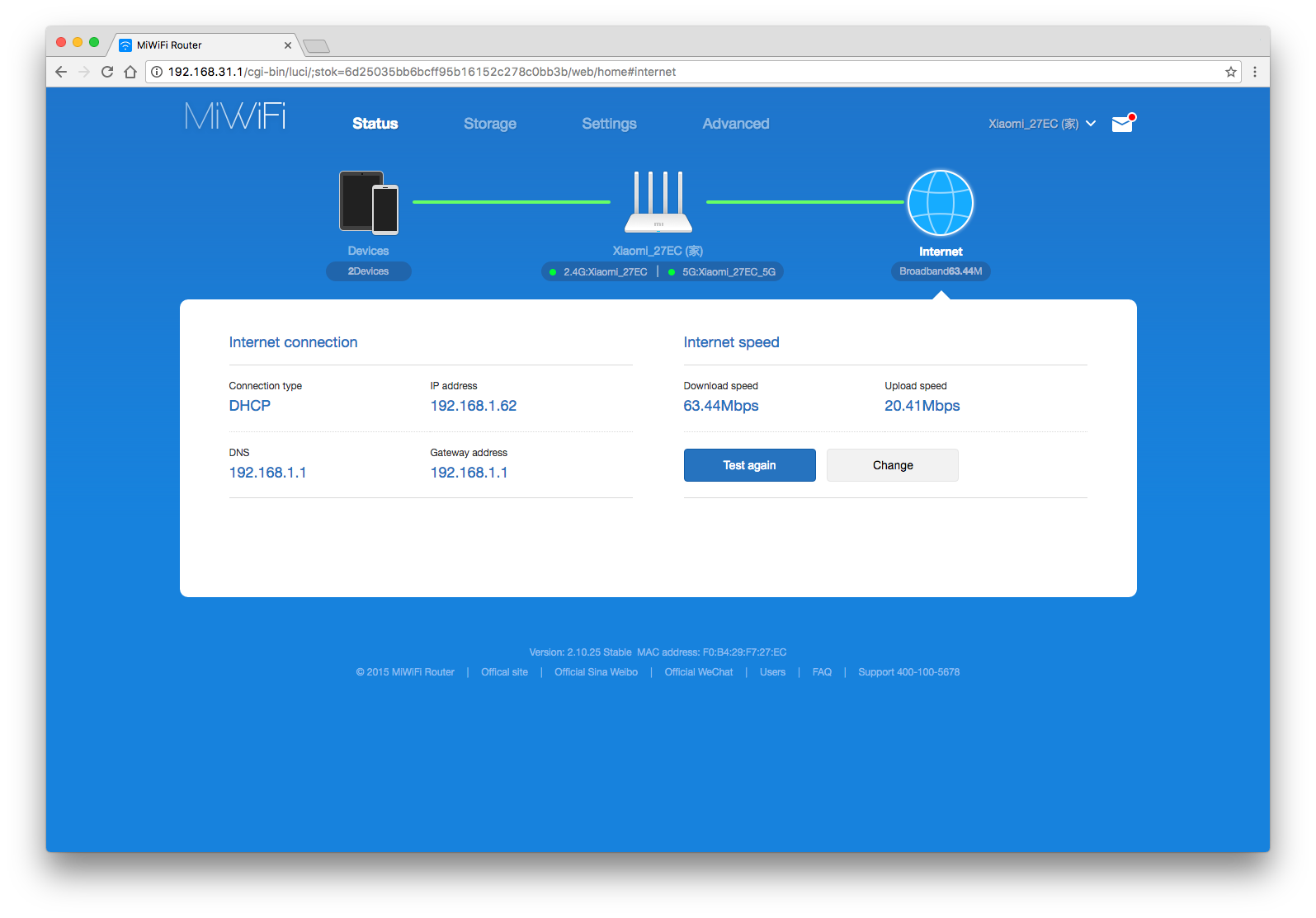The height and width of the screenshot is (918, 1316).
Task: Click the Test again button
Action: click(x=750, y=465)
